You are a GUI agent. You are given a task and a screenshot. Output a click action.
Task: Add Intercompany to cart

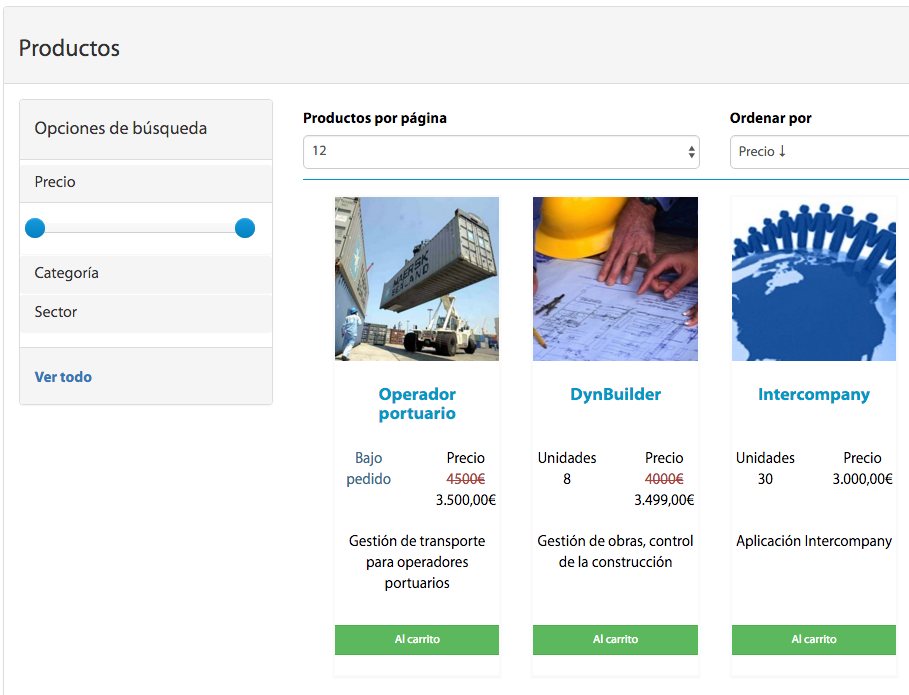point(813,639)
